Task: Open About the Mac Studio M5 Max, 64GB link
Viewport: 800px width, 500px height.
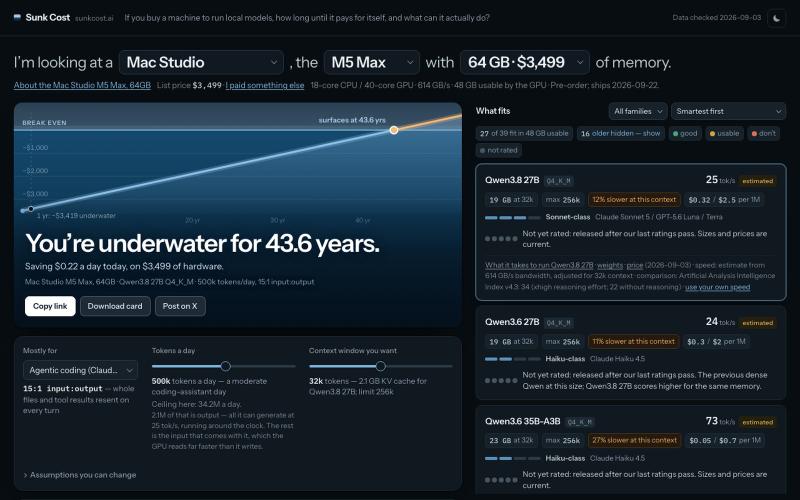Action: tap(82, 85)
